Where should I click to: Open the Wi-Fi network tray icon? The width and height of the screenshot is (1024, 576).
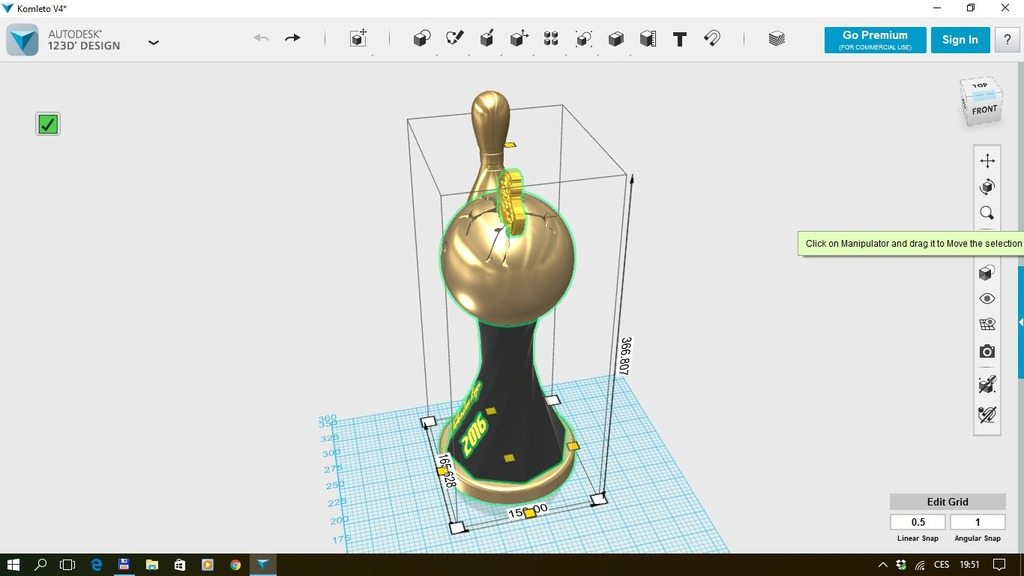(920, 565)
